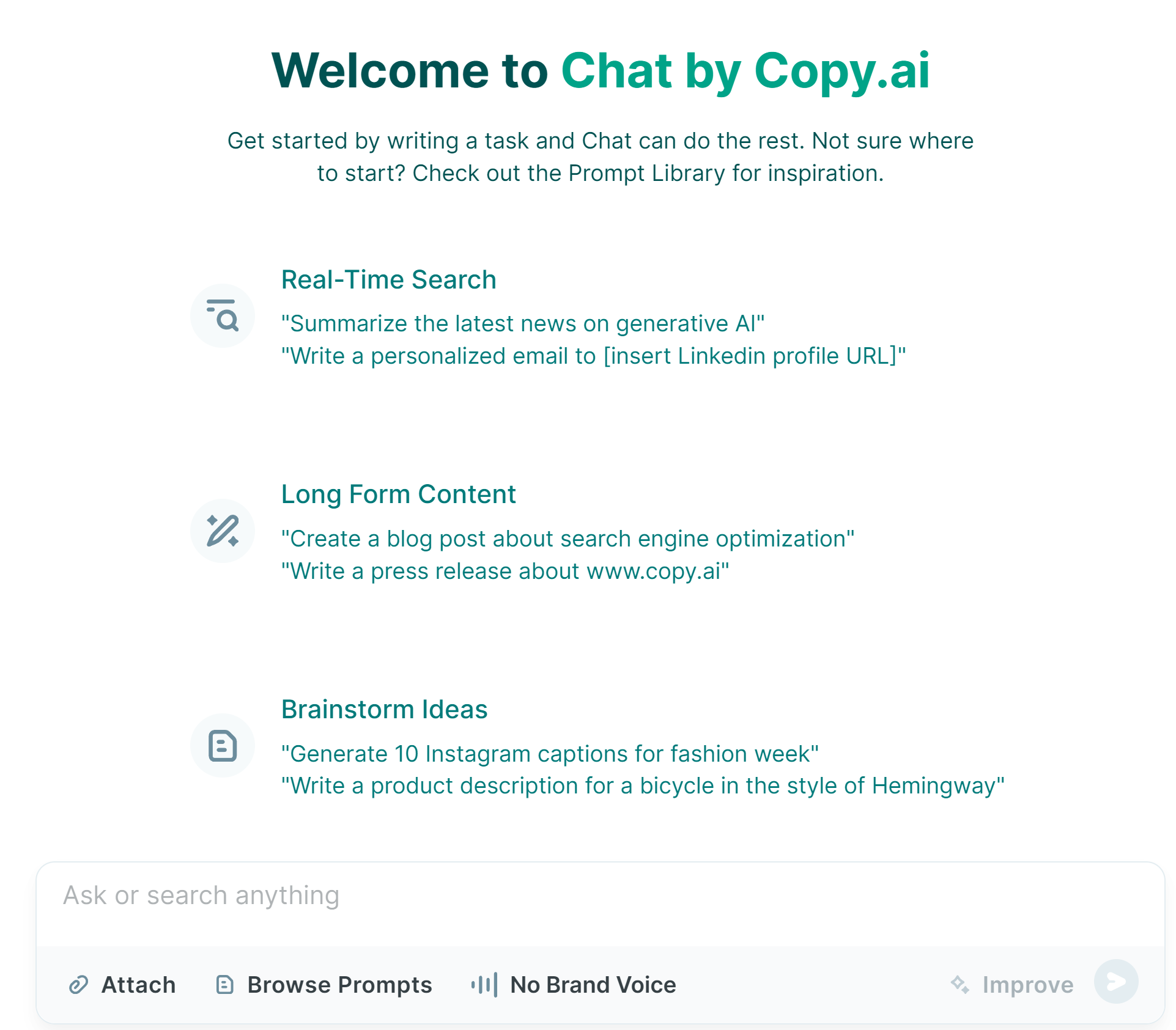
Task: Select the Instagram captions for fashion week prompt
Action: 550,754
